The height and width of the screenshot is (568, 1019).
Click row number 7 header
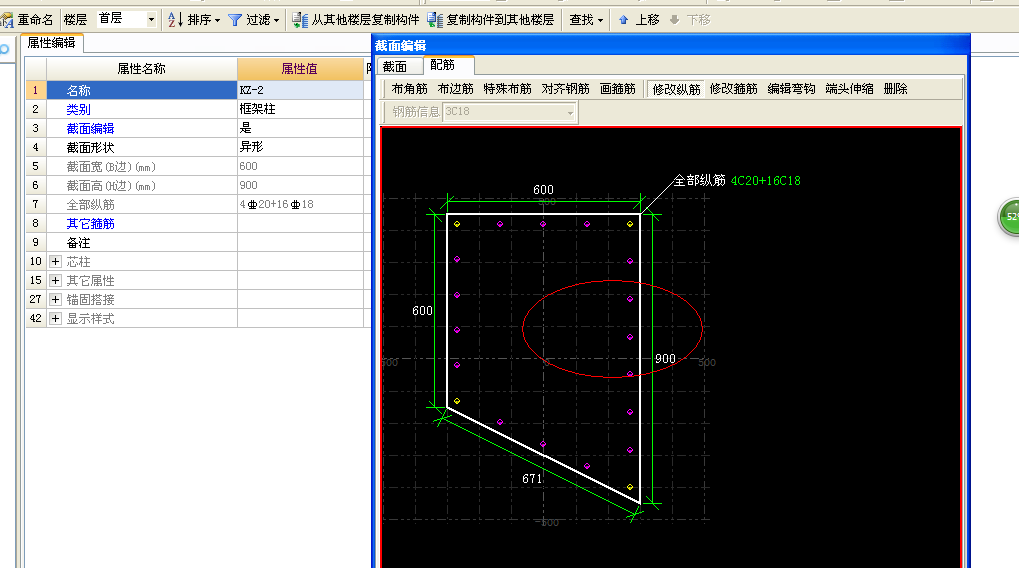(x=36, y=205)
